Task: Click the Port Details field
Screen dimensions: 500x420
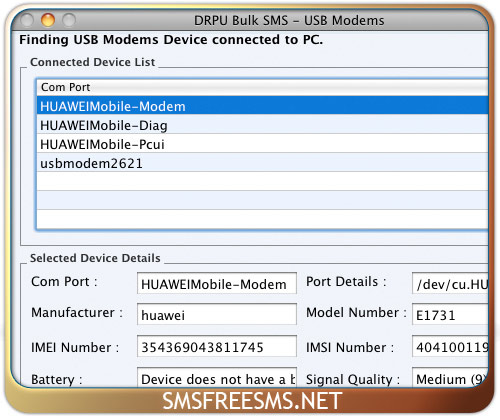Action: click(x=450, y=283)
